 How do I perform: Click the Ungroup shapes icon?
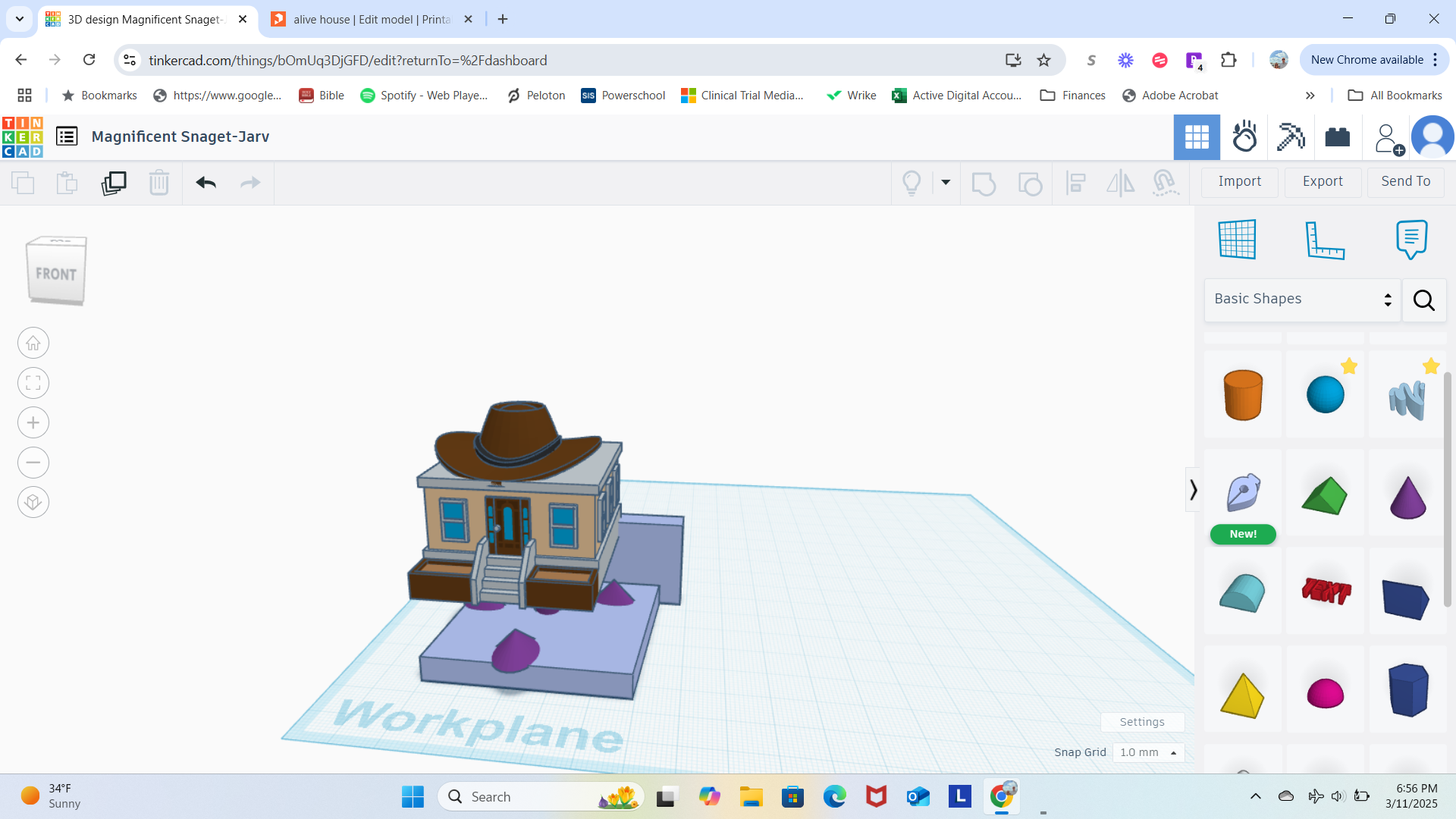pos(1030,183)
